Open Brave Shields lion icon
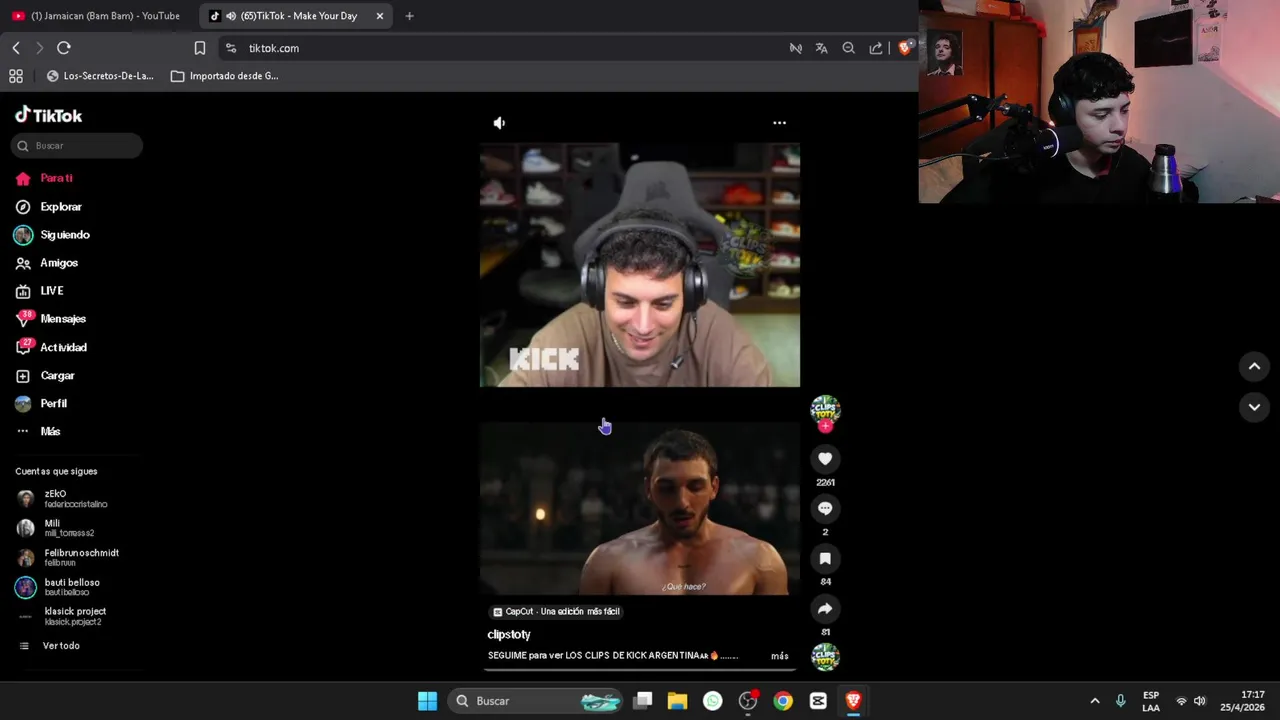Viewport: 1280px width, 720px height. (904, 48)
